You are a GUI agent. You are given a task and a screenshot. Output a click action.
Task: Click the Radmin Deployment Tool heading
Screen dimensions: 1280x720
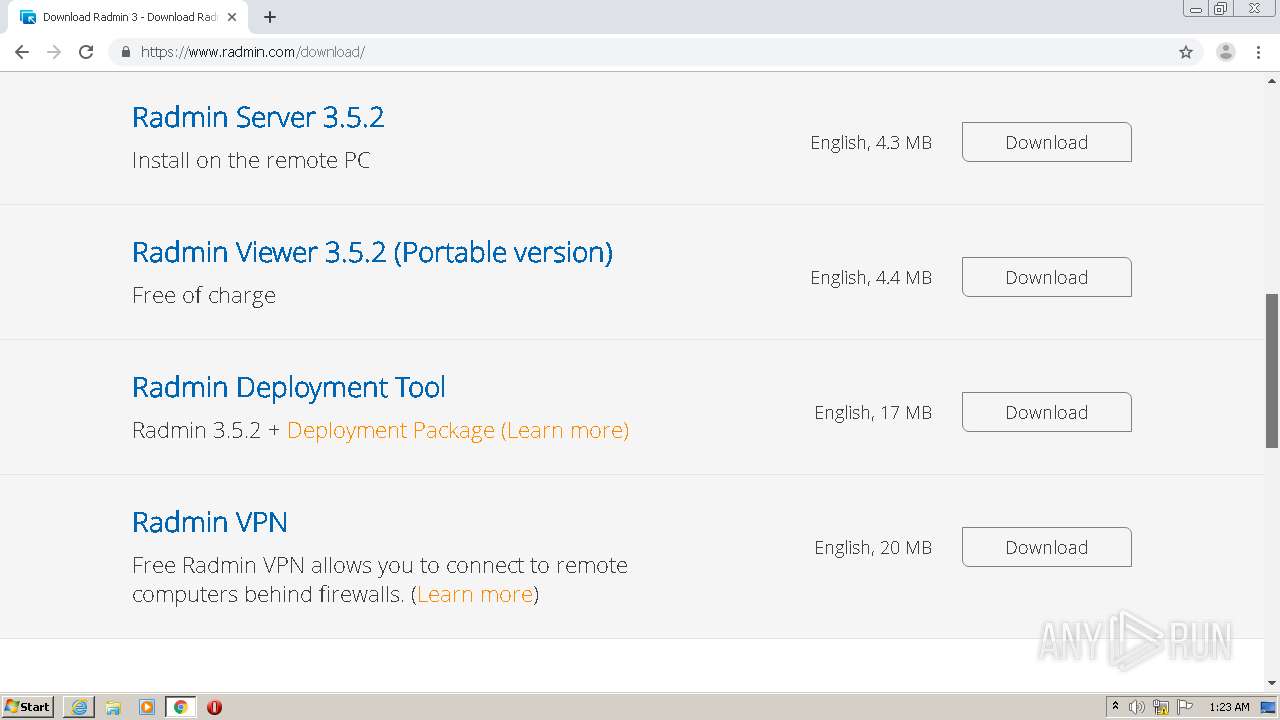(x=289, y=387)
